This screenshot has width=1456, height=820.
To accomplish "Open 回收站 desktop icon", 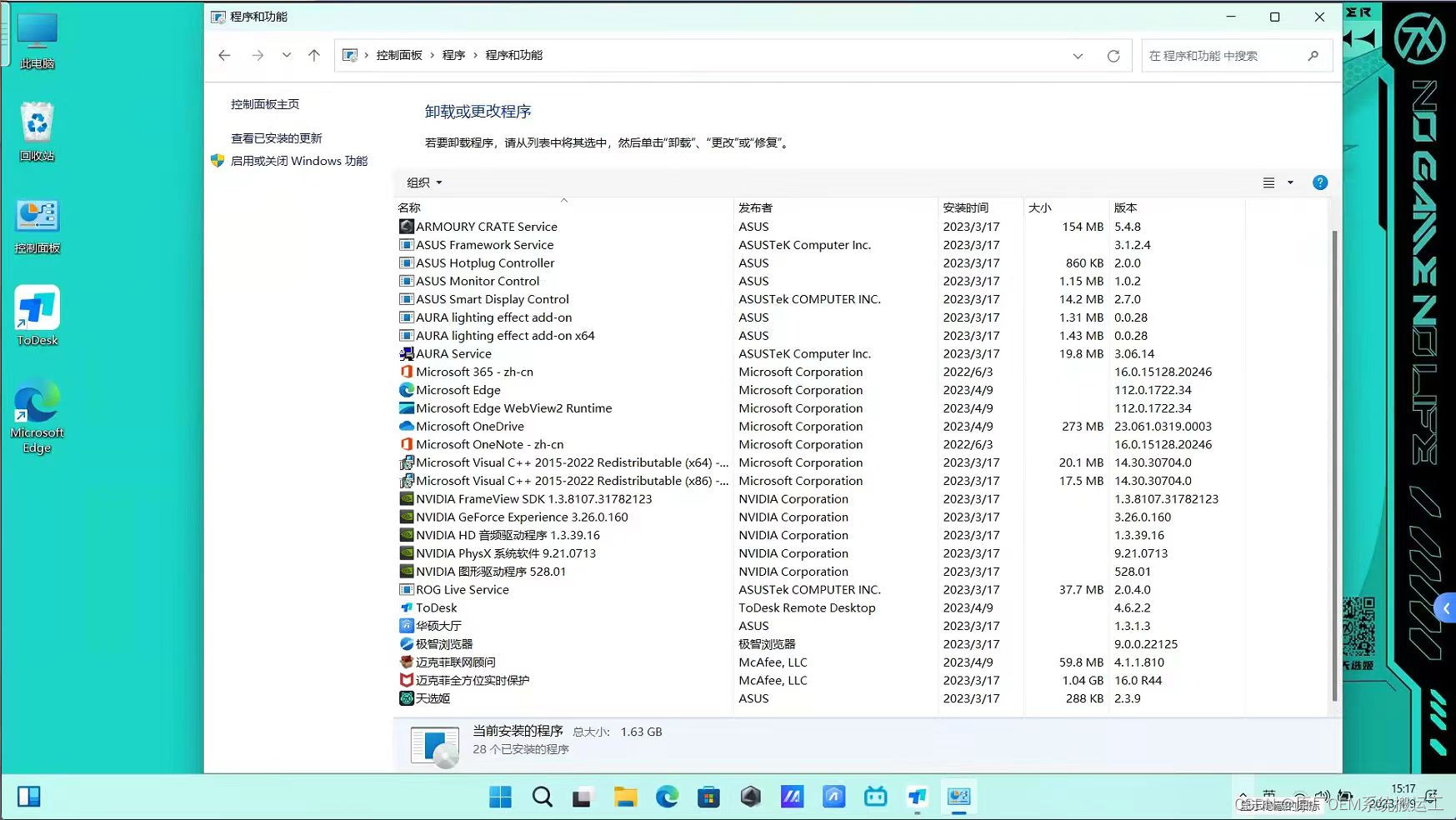I will click(x=38, y=132).
